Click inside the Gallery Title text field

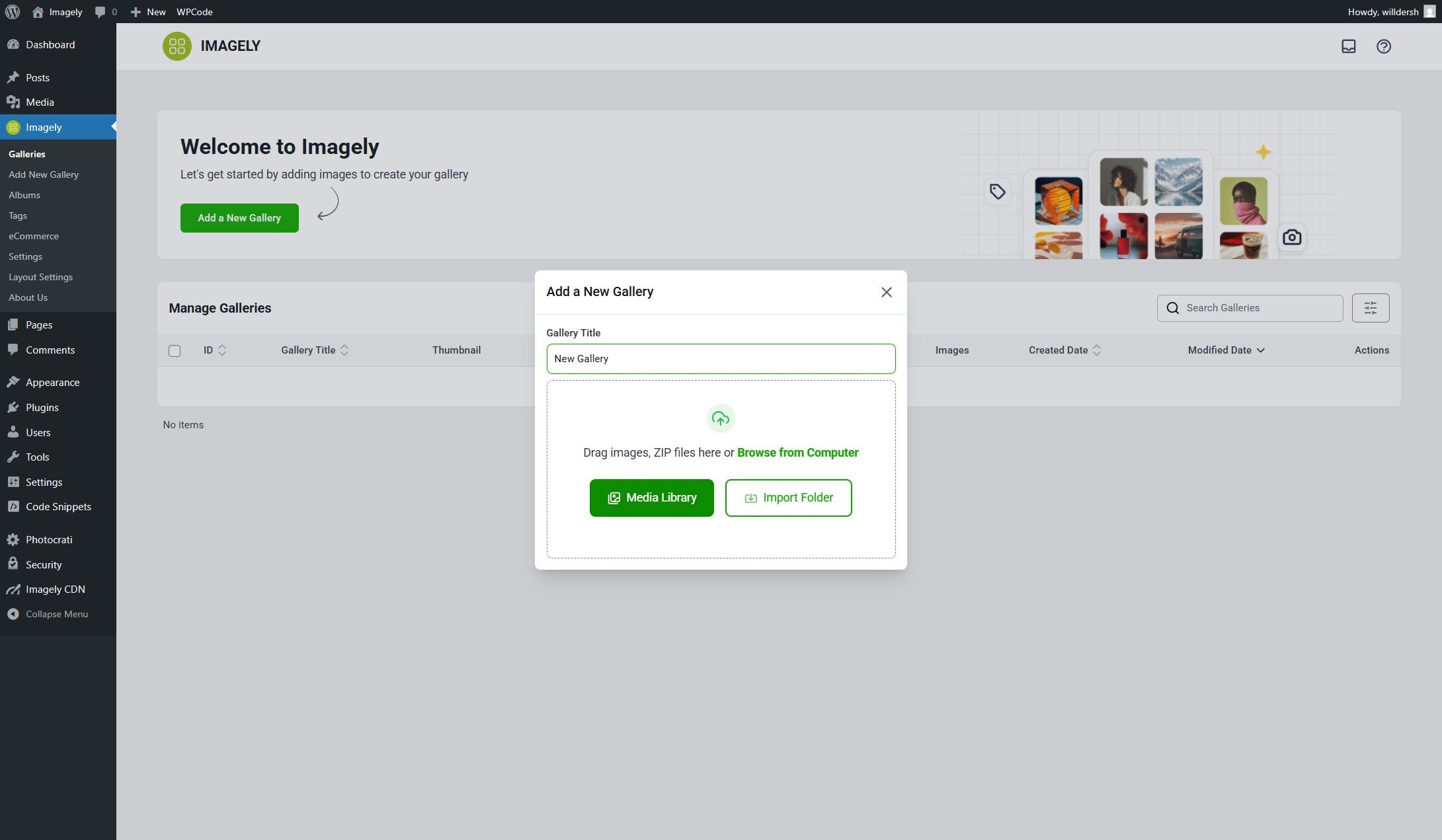pyautogui.click(x=720, y=358)
